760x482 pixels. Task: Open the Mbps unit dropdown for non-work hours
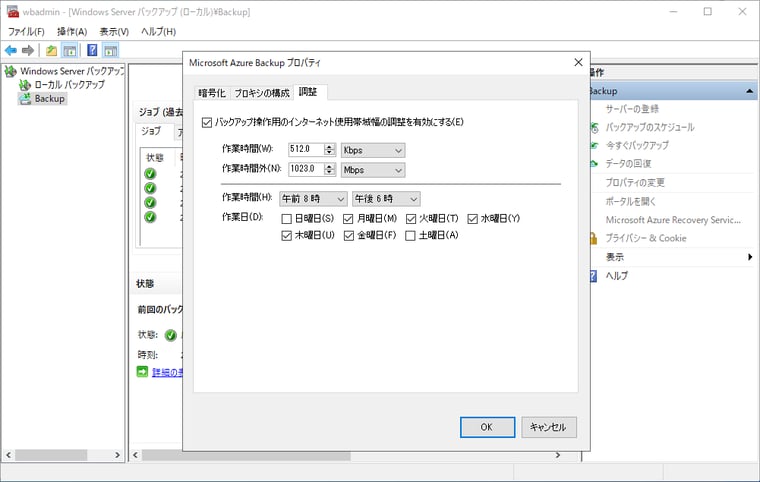click(x=373, y=170)
